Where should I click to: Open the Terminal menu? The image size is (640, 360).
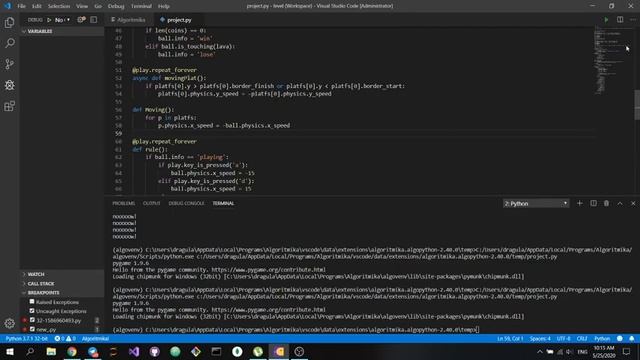[x=141, y=6]
